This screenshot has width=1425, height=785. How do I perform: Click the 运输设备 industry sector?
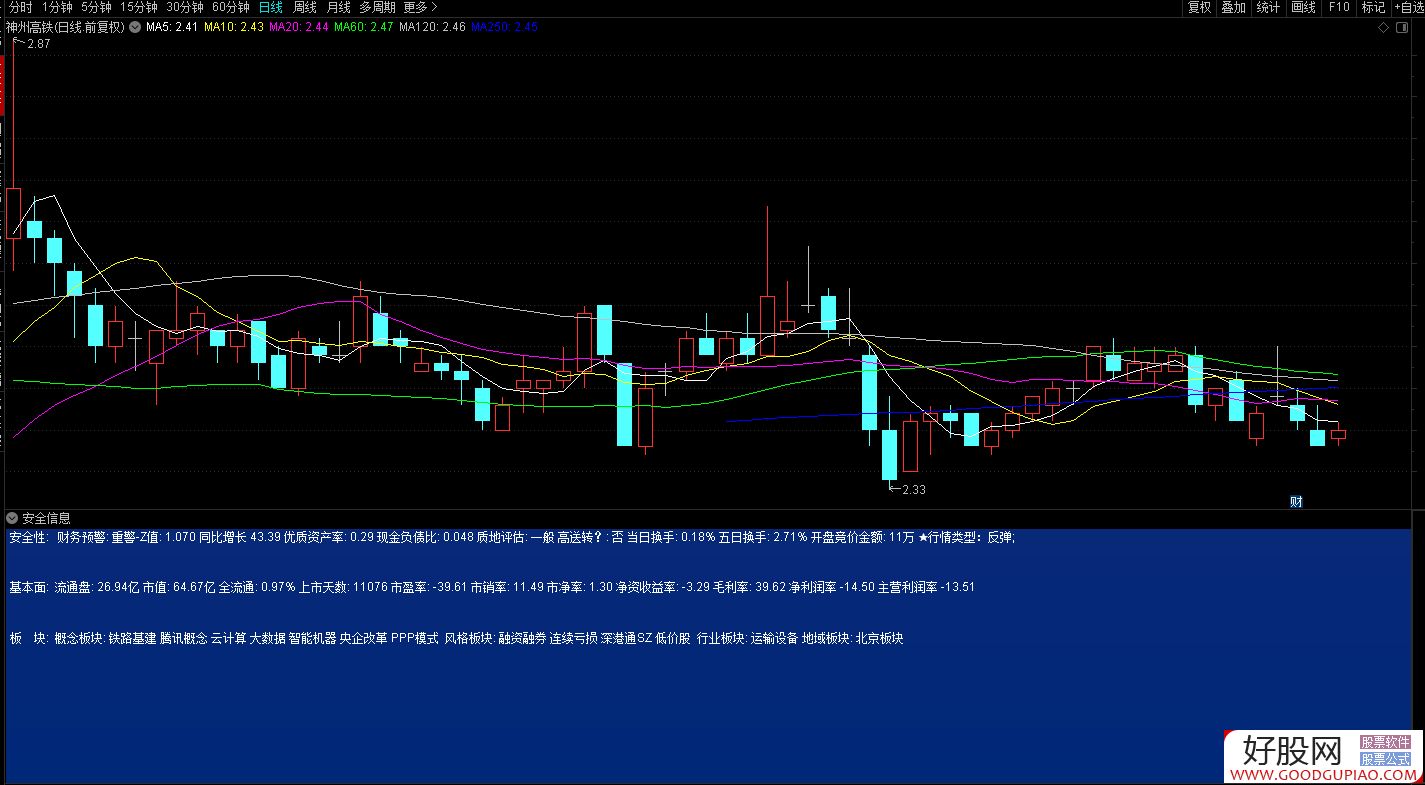click(x=775, y=638)
